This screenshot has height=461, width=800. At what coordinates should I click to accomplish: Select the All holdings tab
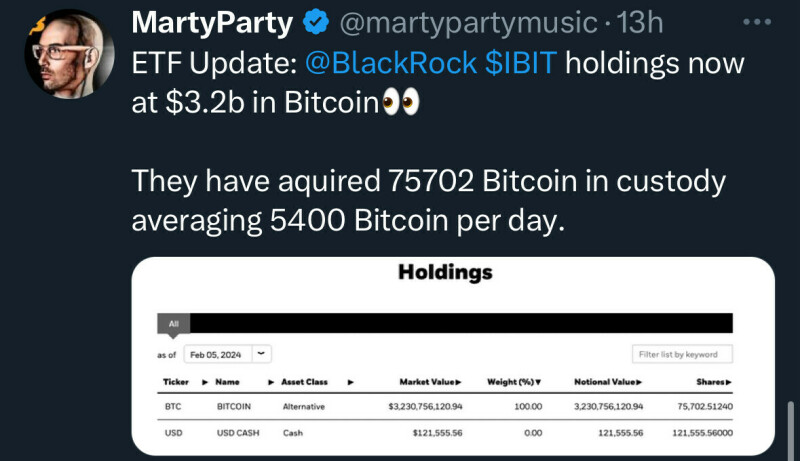coord(173,324)
